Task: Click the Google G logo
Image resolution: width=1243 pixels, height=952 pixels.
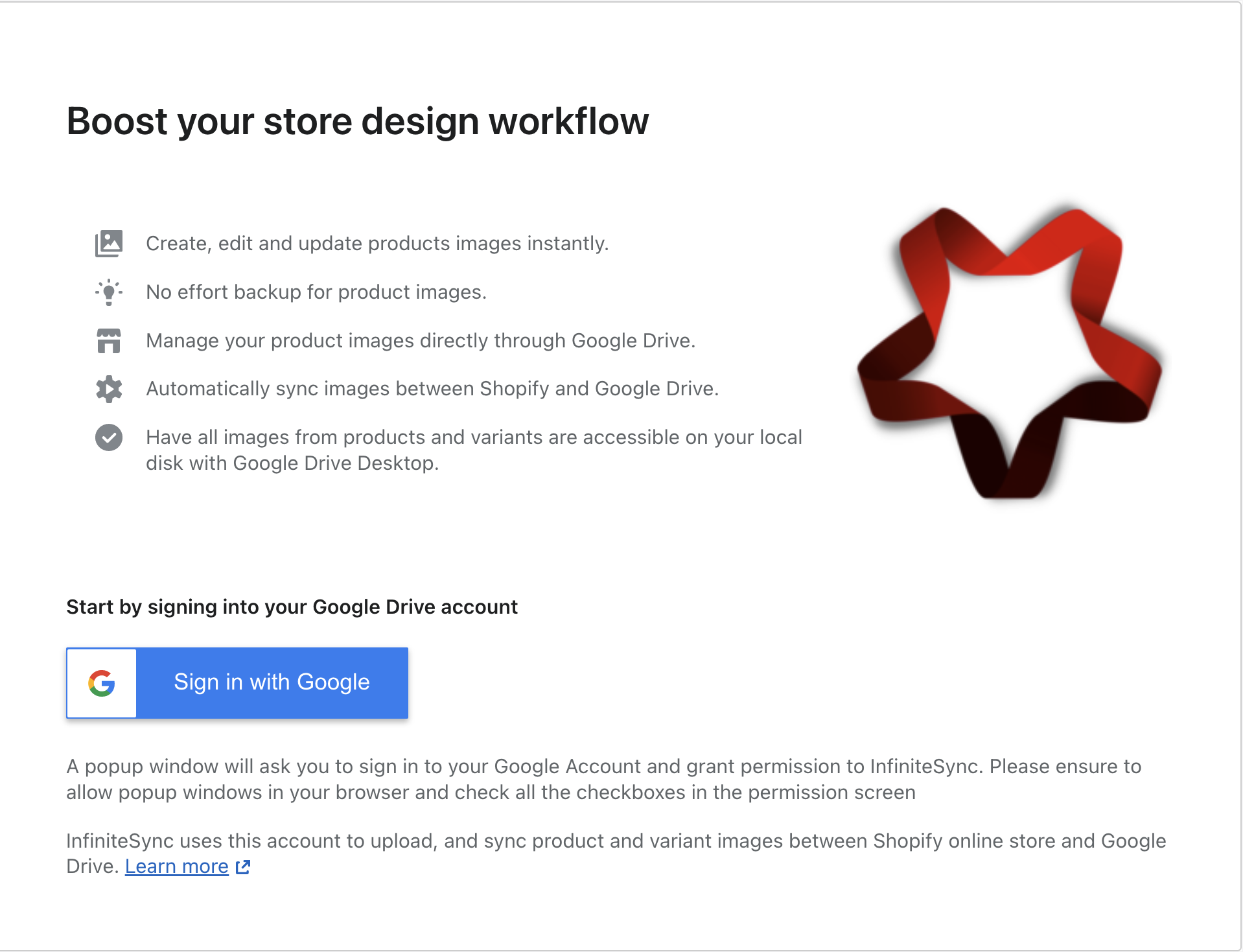Action: 102,683
